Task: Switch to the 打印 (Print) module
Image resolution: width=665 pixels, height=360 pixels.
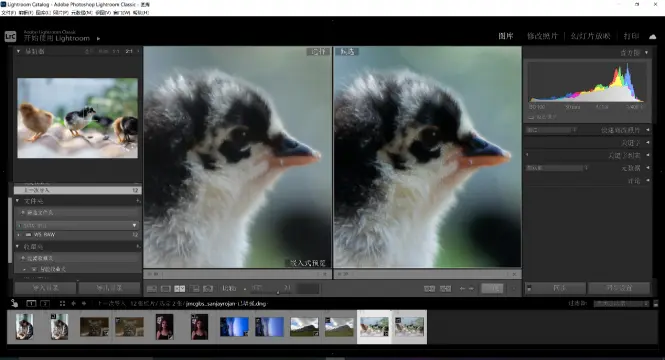Action: [631, 36]
